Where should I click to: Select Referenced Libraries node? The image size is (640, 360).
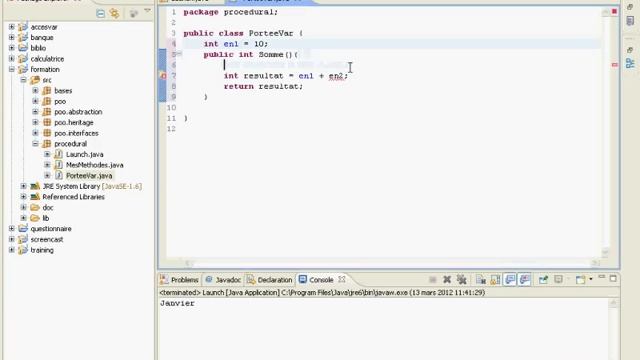73,197
